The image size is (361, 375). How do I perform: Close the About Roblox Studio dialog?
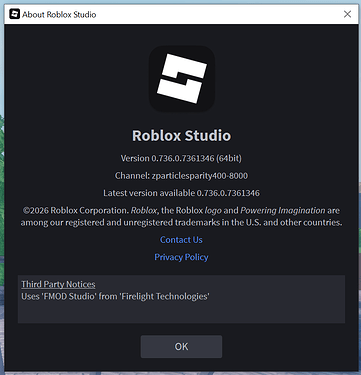pos(347,14)
